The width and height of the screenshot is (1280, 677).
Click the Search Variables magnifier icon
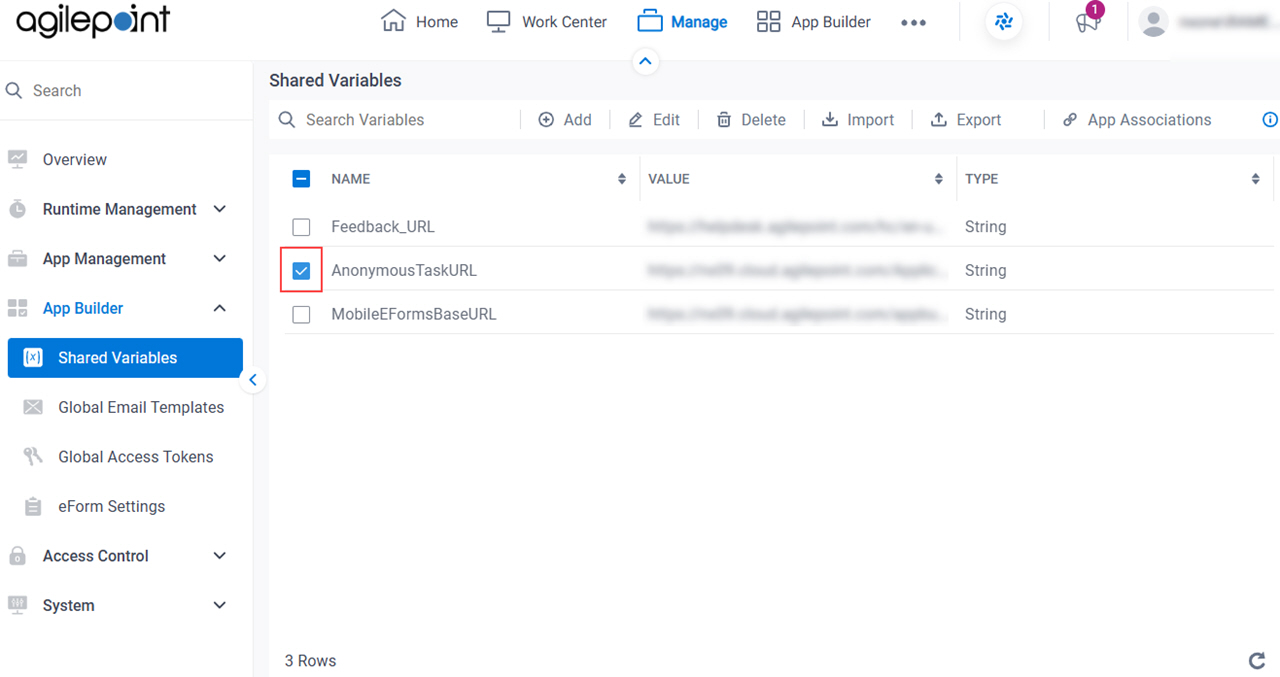point(287,120)
